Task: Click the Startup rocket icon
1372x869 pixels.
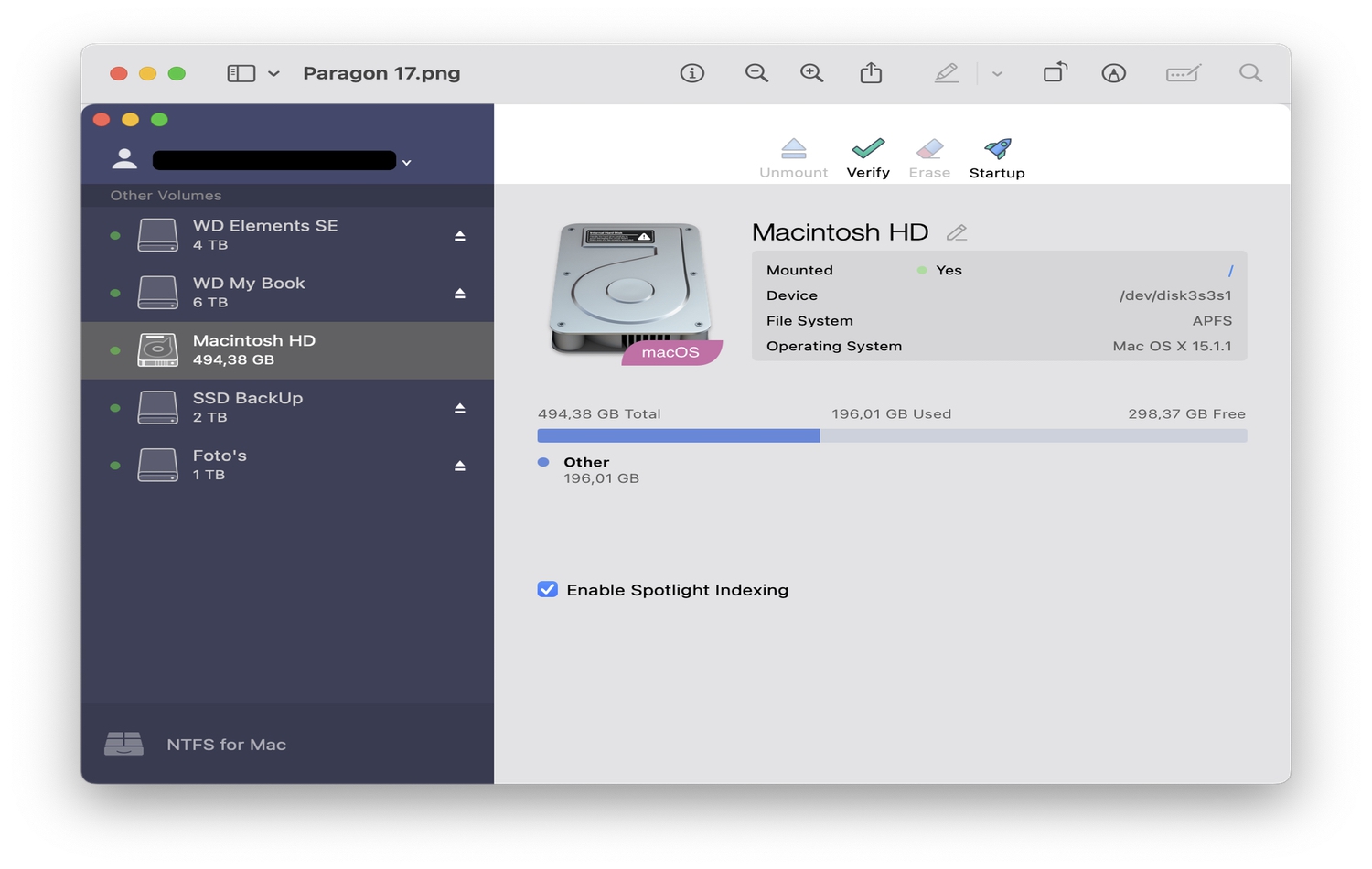Action: click(997, 148)
